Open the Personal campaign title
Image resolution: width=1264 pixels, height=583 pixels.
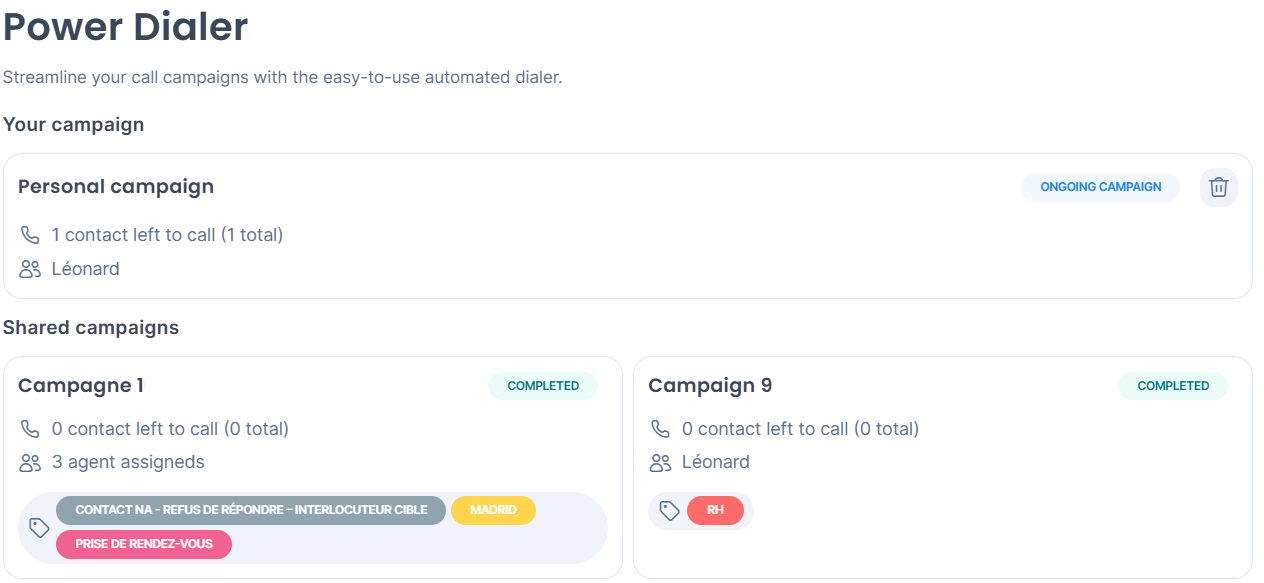116,186
